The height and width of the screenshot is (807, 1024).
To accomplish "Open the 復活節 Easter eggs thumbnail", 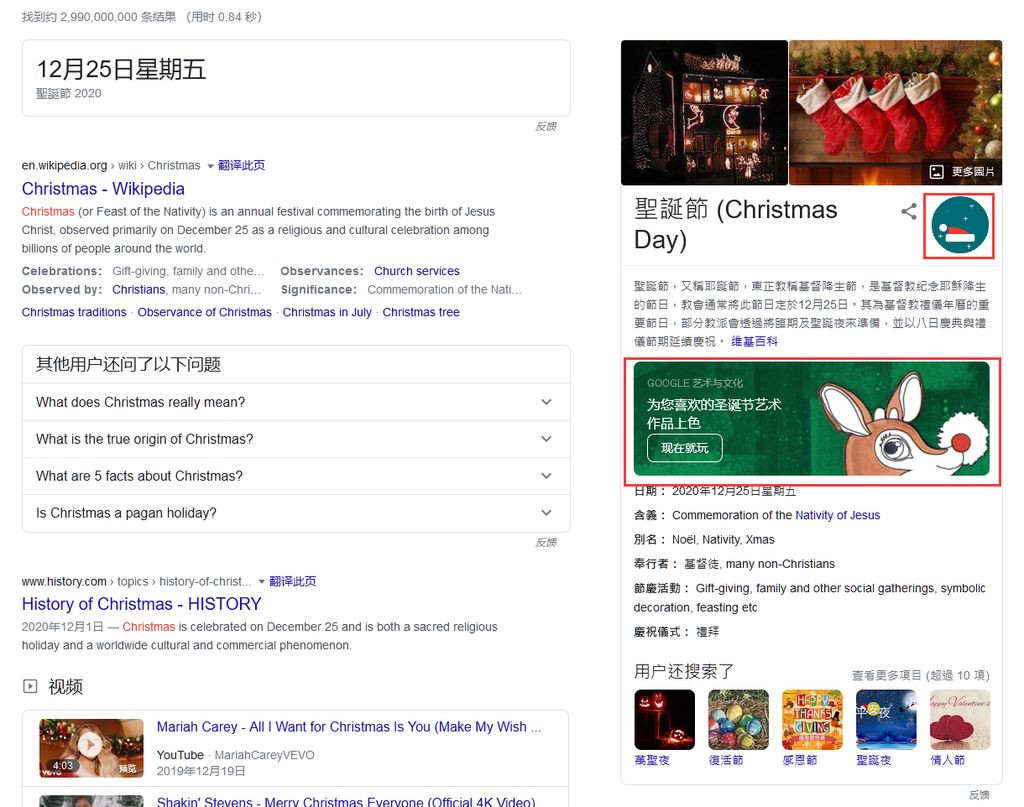I will pyautogui.click(x=738, y=720).
